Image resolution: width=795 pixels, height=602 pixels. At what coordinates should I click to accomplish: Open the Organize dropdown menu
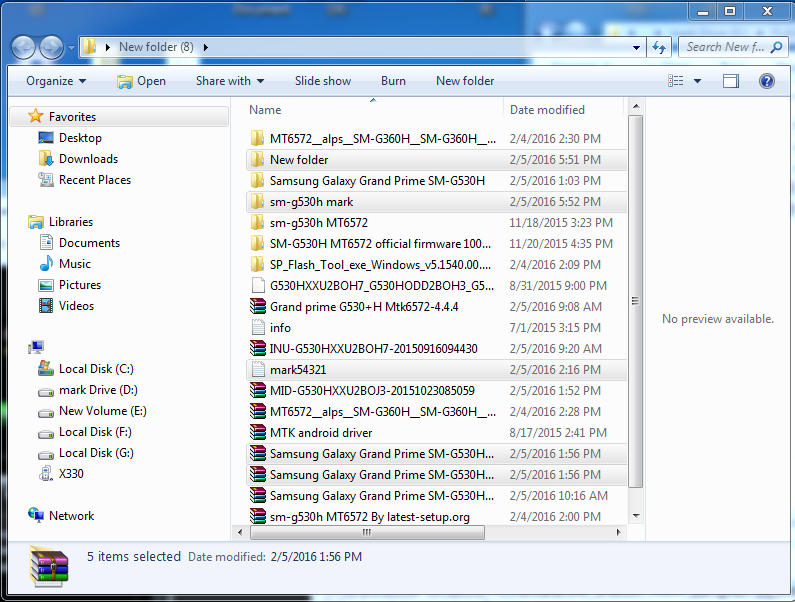click(56, 81)
